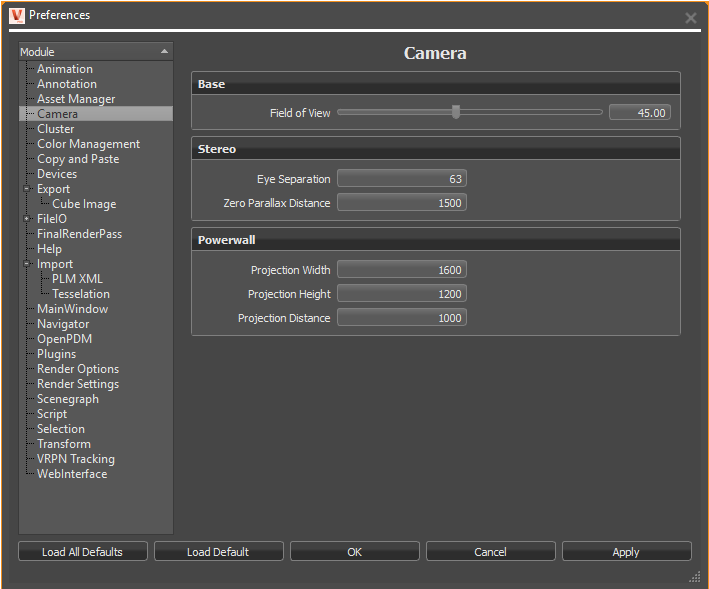The image size is (709, 589).
Task: Click the Powerwall section header
Action: click(x=436, y=240)
